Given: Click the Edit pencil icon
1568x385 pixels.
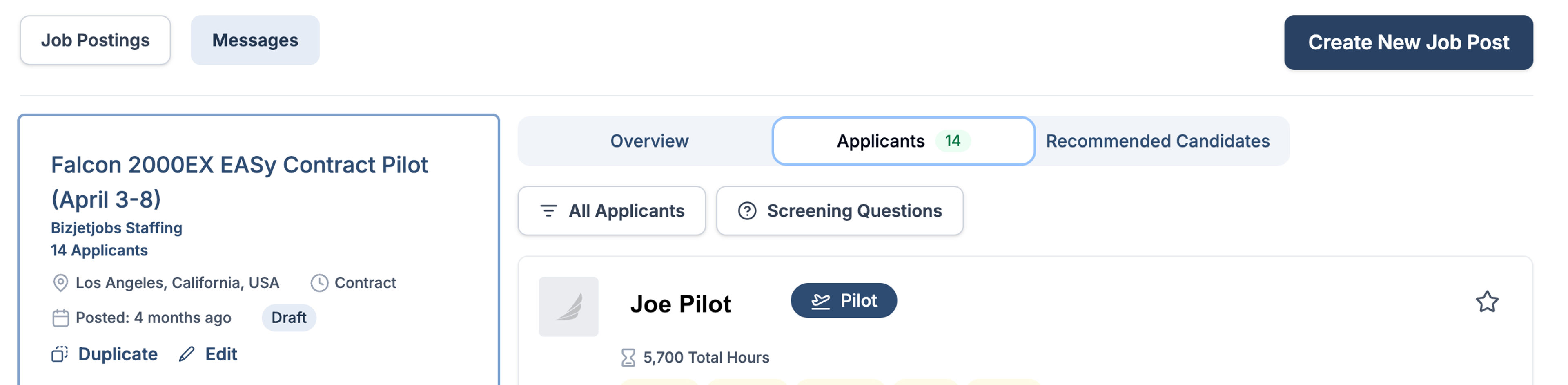Looking at the screenshot, I should [187, 354].
